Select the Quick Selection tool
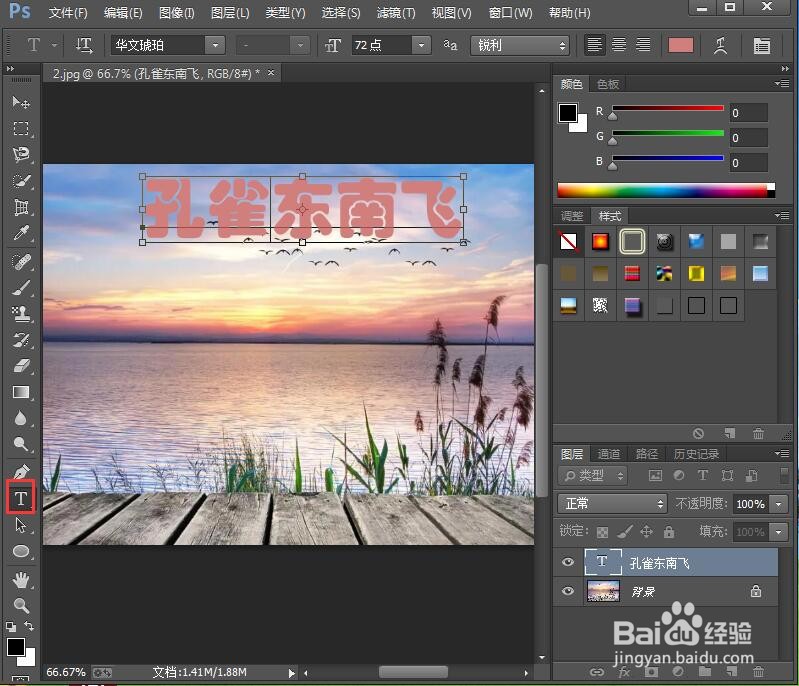Viewport: 799px width, 686px height. tap(20, 181)
